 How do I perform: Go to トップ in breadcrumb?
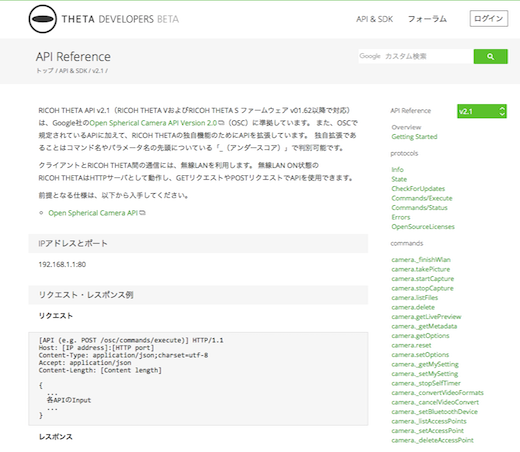(45, 71)
